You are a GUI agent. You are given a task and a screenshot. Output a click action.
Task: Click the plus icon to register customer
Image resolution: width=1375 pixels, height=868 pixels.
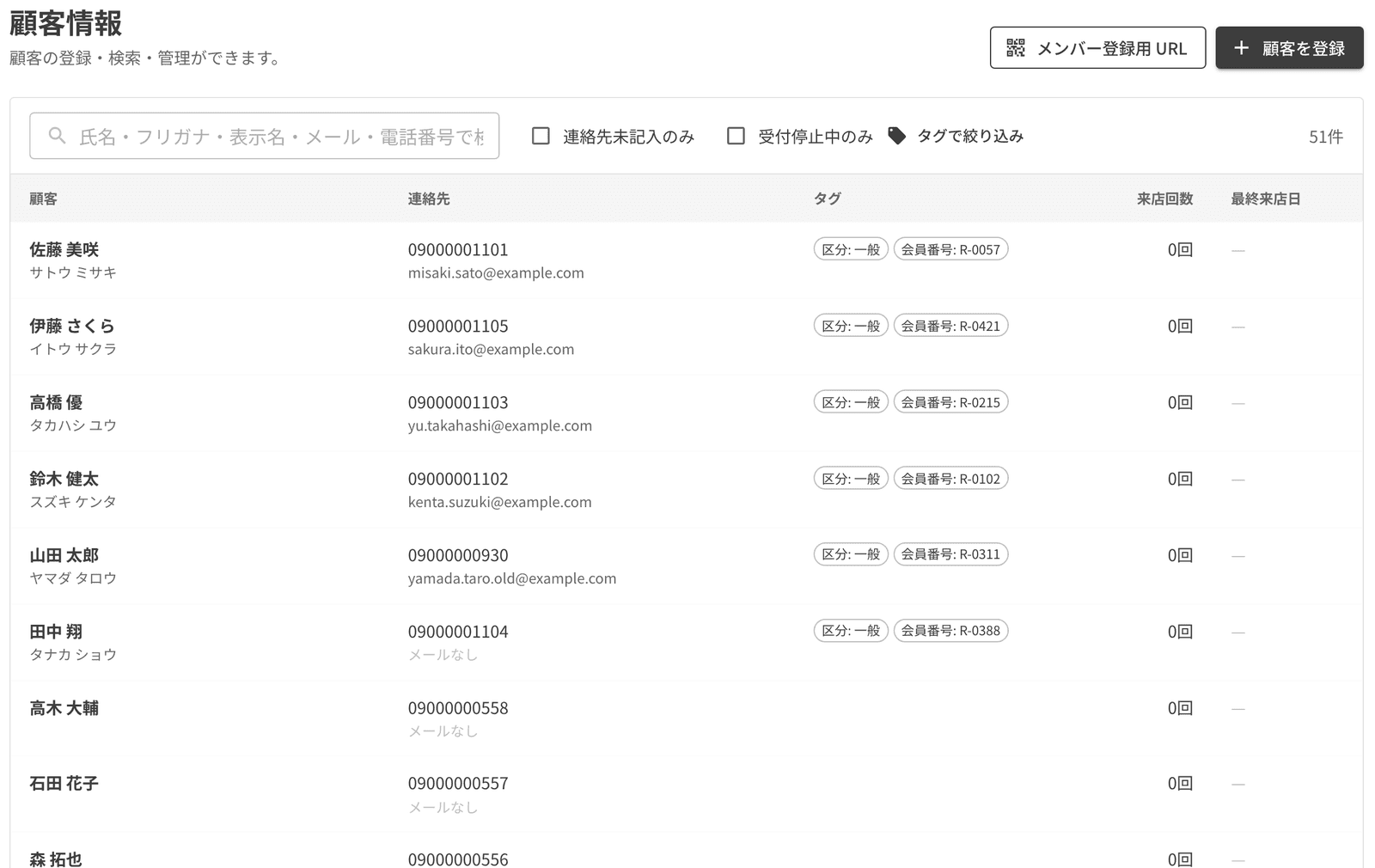click(x=1241, y=48)
